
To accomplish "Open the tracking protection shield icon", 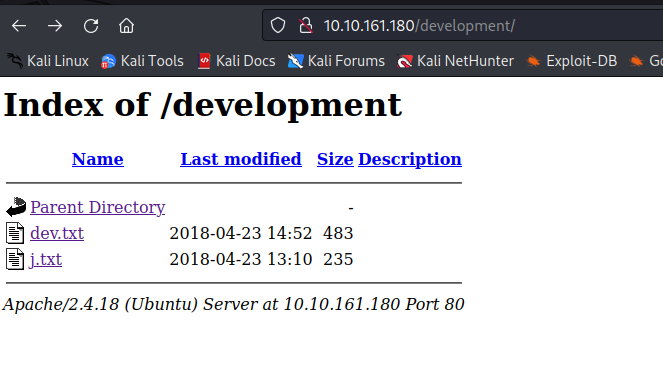I will 278,25.
